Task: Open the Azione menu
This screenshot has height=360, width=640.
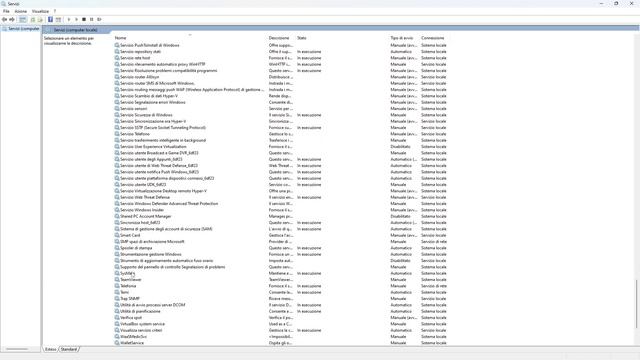Action: click(x=20, y=11)
